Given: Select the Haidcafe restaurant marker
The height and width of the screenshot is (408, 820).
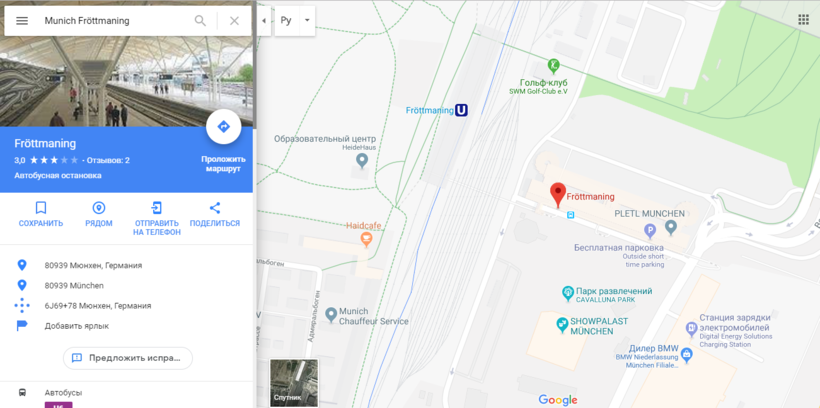Looking at the screenshot, I should [x=367, y=240].
